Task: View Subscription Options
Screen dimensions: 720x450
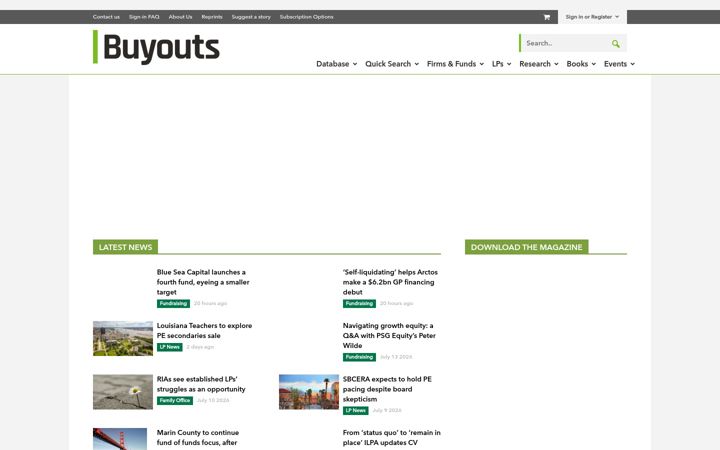Action: pyautogui.click(x=307, y=17)
